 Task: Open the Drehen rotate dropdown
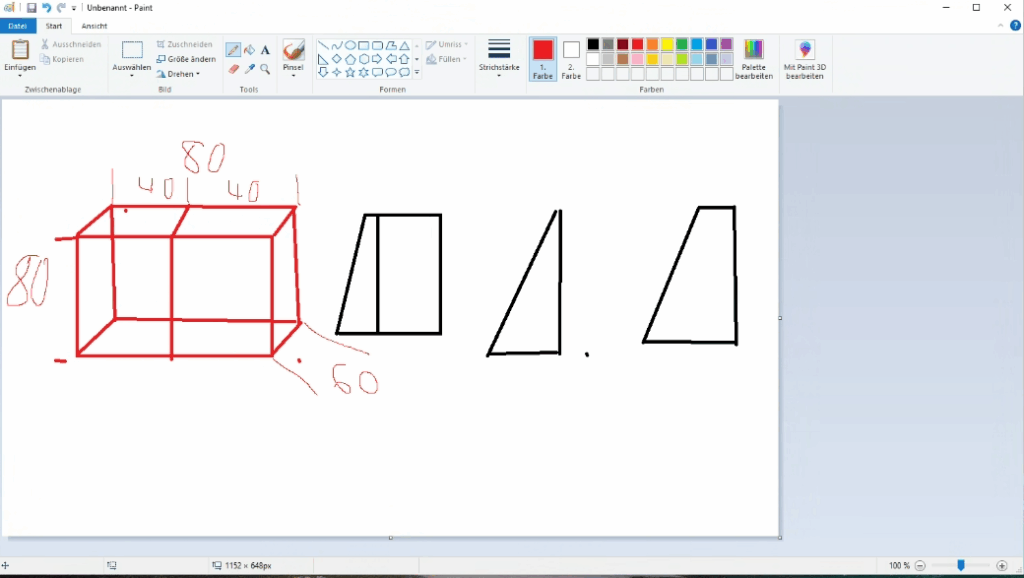(x=179, y=74)
